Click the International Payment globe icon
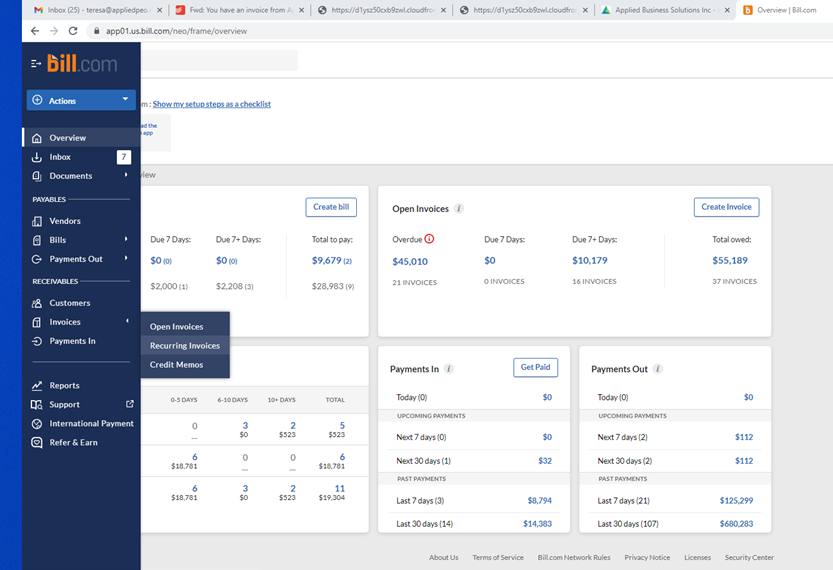 (x=37, y=423)
